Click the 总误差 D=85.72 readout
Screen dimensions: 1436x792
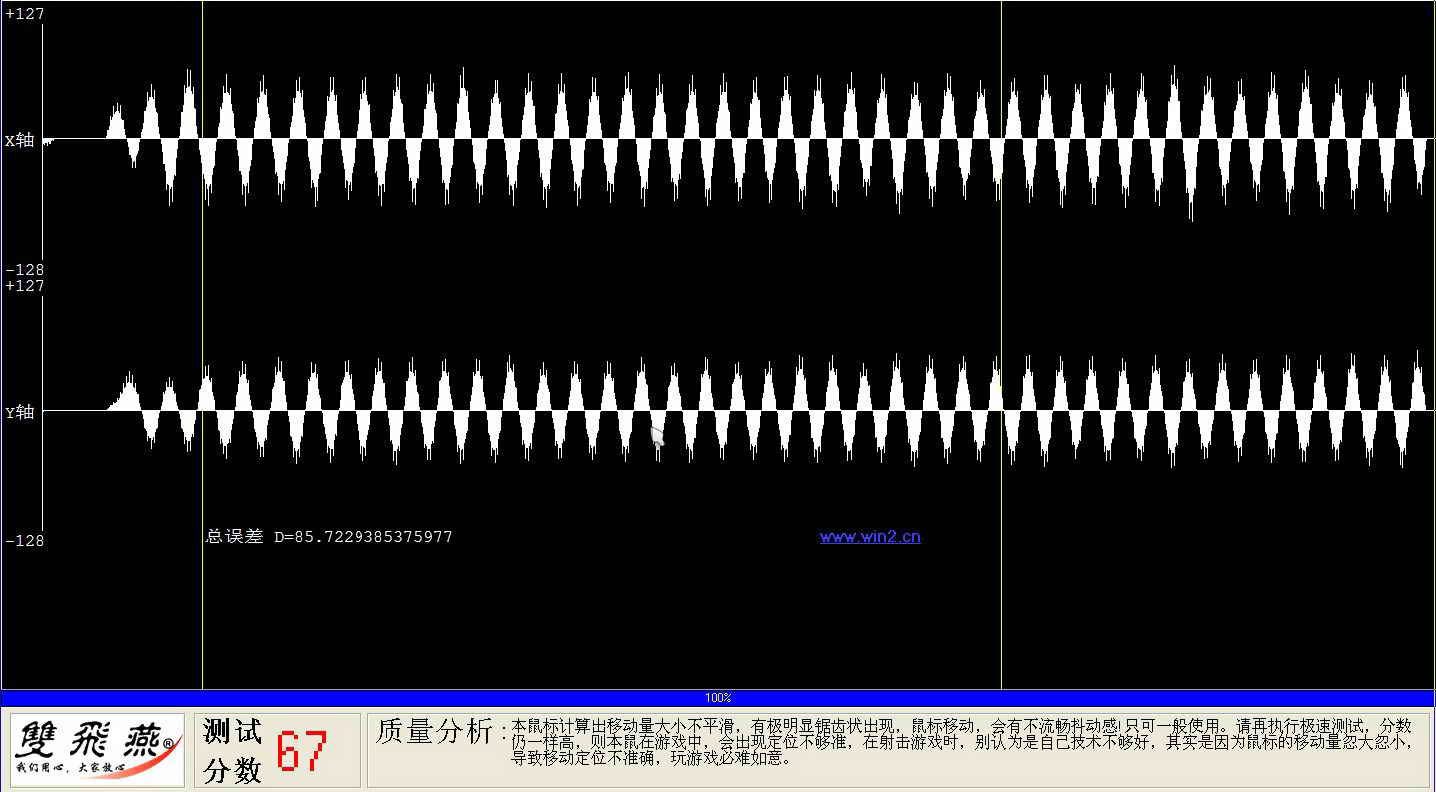329,537
